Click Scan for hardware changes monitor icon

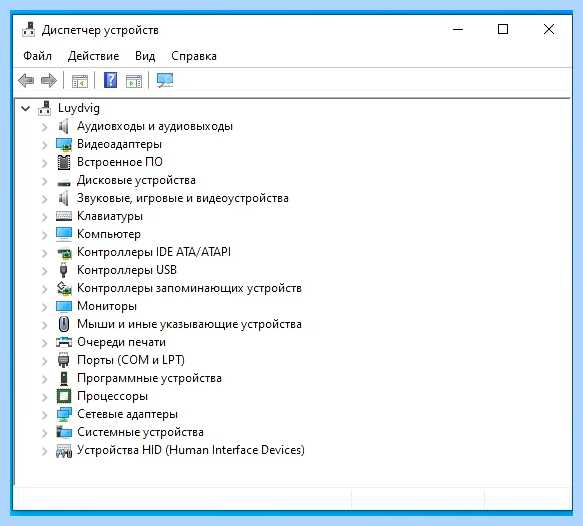[165, 80]
